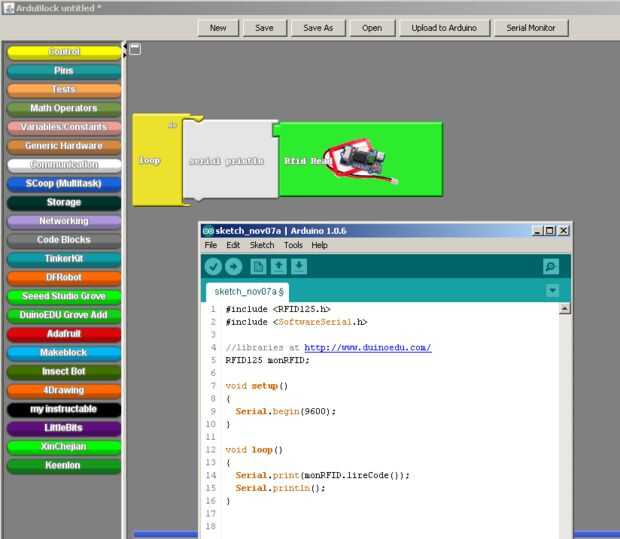Open the Sketch menu in Arduino
Screen dimensions: 620x539
(262, 245)
